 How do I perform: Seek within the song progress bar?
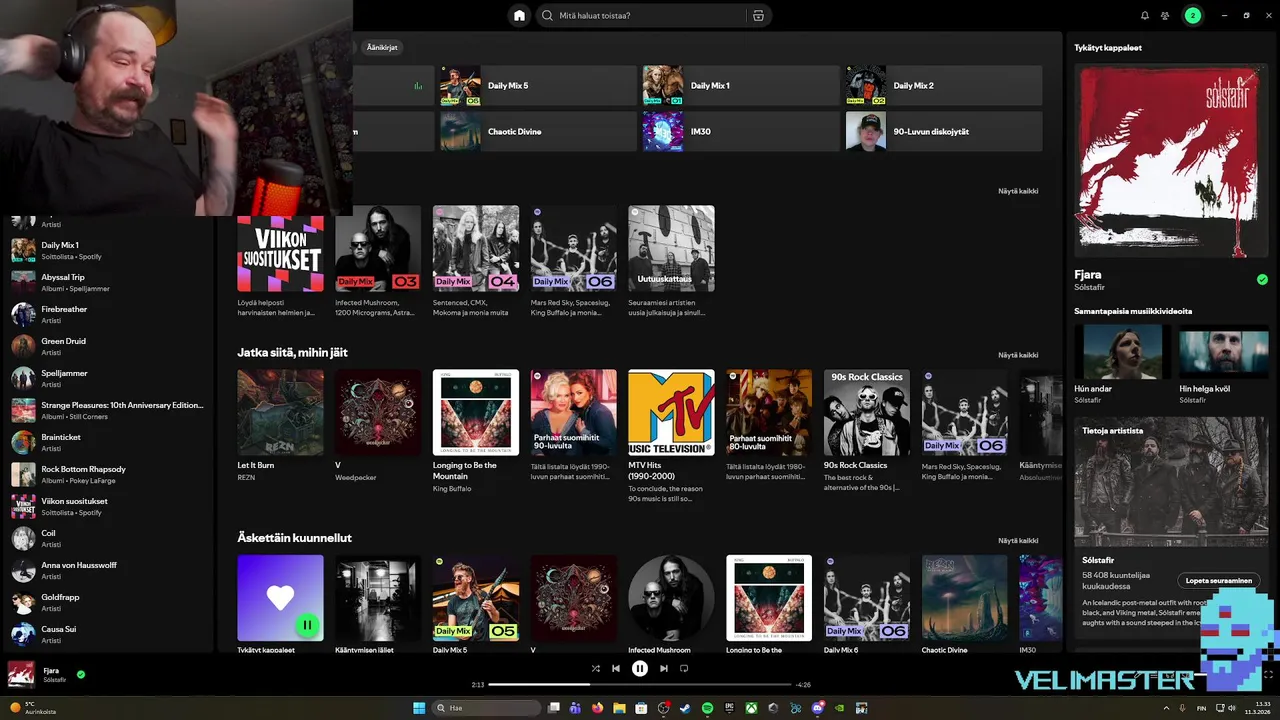pyautogui.click(x=640, y=685)
